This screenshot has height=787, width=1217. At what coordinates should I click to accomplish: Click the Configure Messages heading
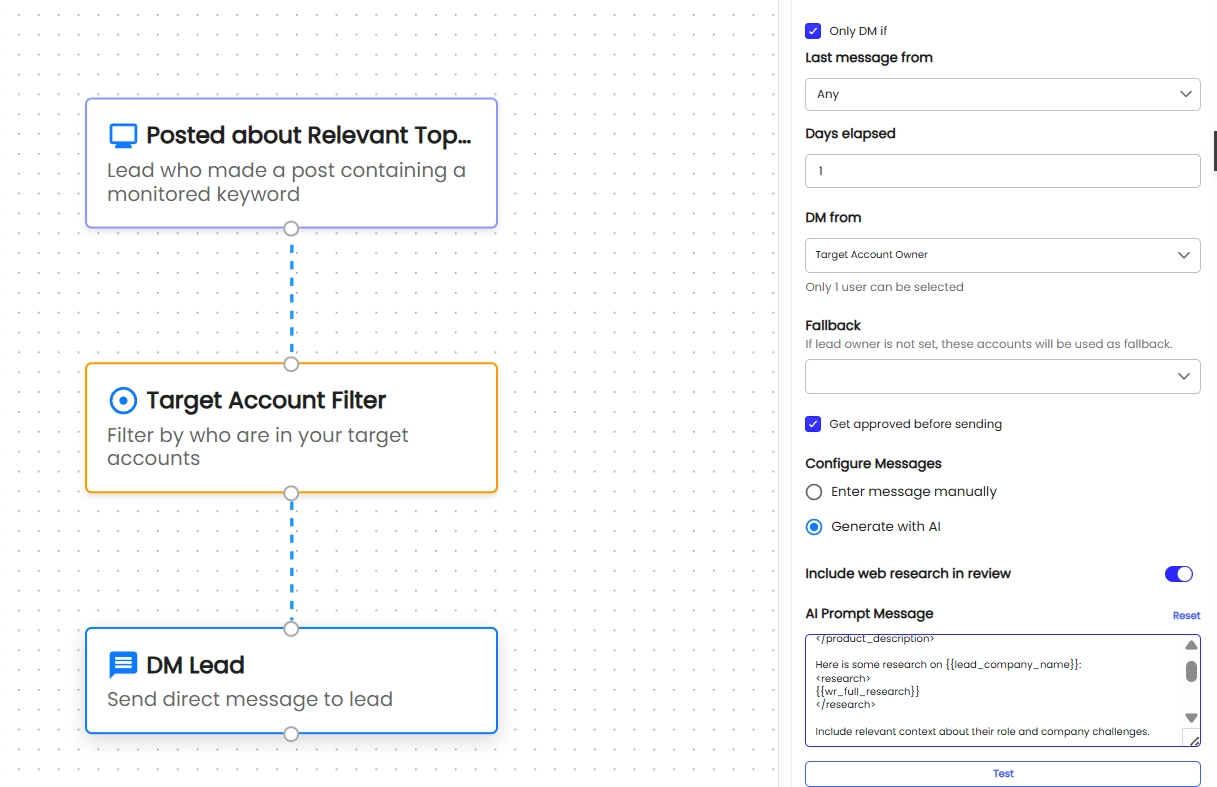(x=873, y=464)
